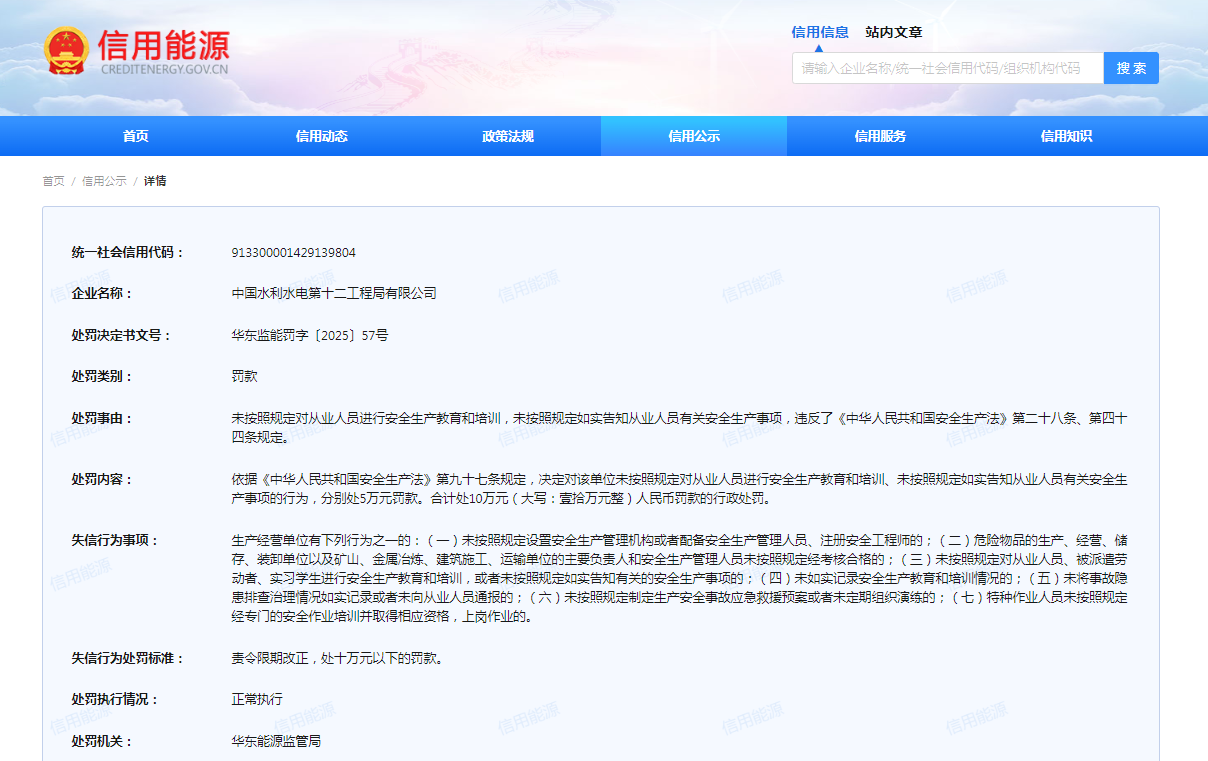
Task: Navigate to 信用服务 section
Action: (880, 136)
